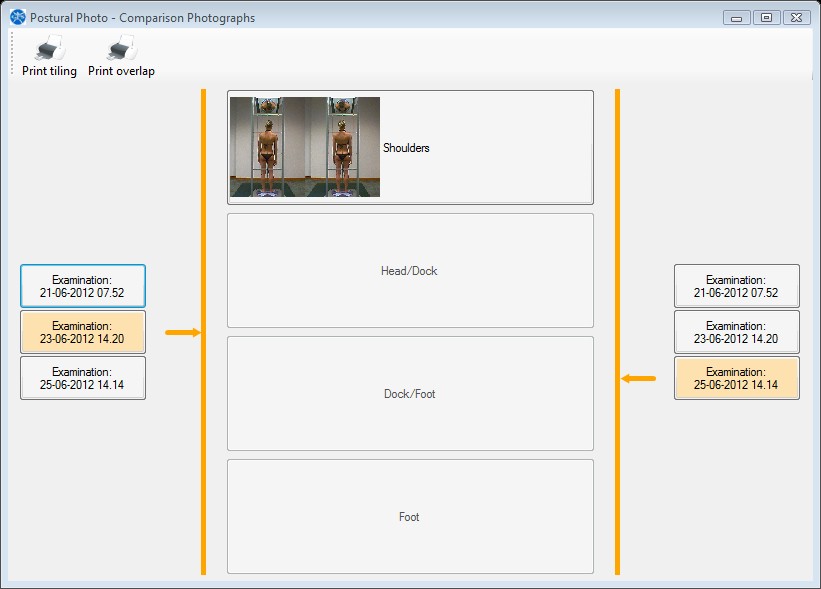Image resolution: width=821 pixels, height=589 pixels.
Task: Minimize the Postural Photo window
Action: (736, 18)
